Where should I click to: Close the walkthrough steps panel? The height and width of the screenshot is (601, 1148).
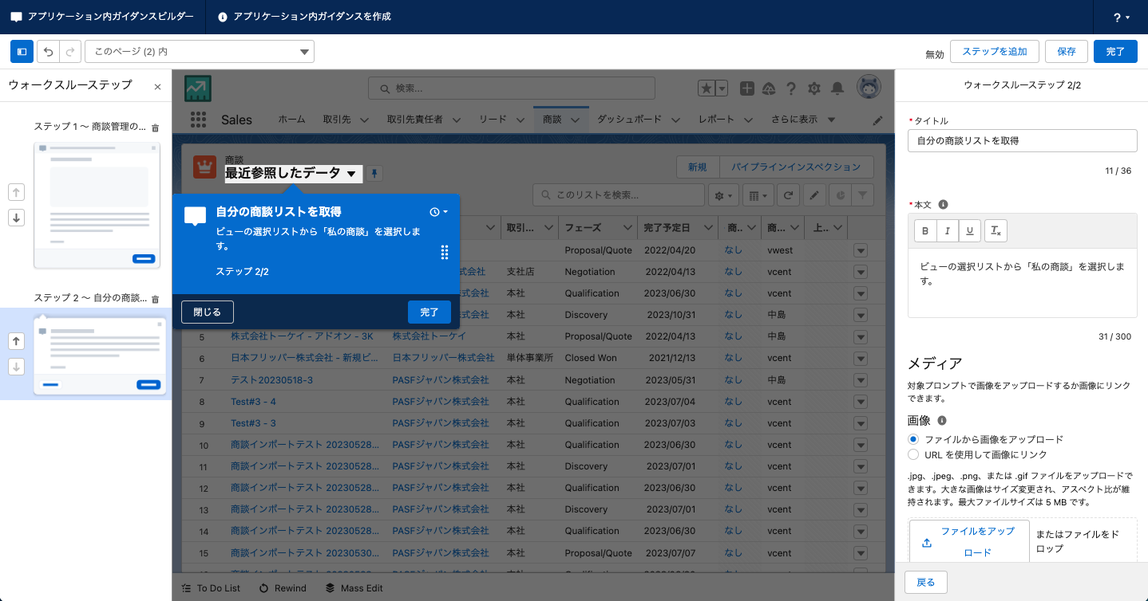pos(157,87)
